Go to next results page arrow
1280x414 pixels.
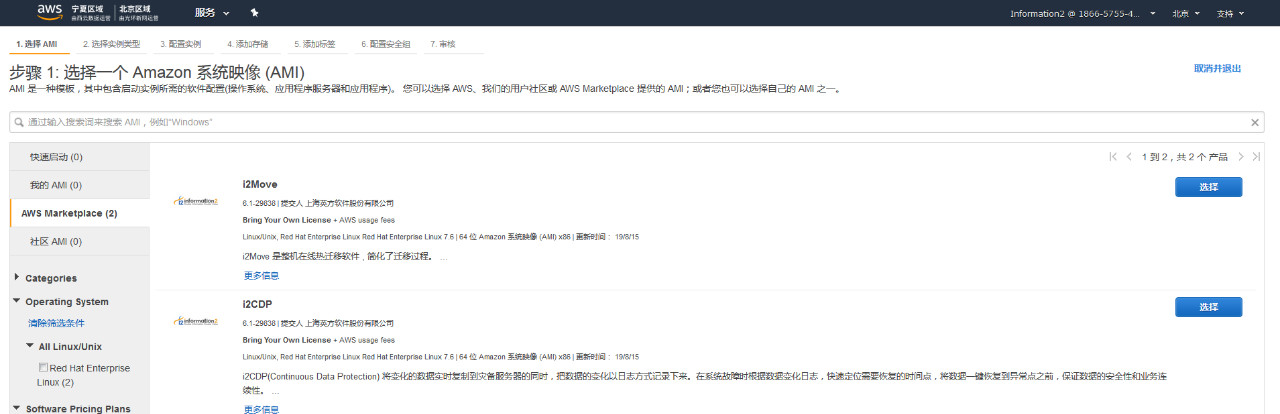1241,157
